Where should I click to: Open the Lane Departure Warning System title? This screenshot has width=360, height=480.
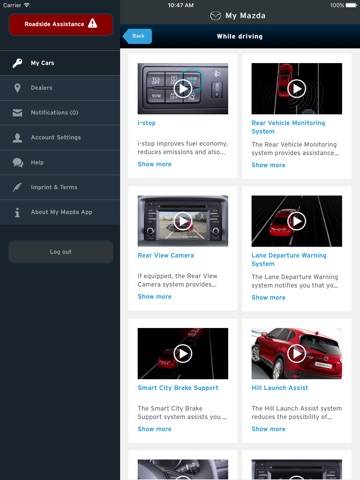click(289, 259)
